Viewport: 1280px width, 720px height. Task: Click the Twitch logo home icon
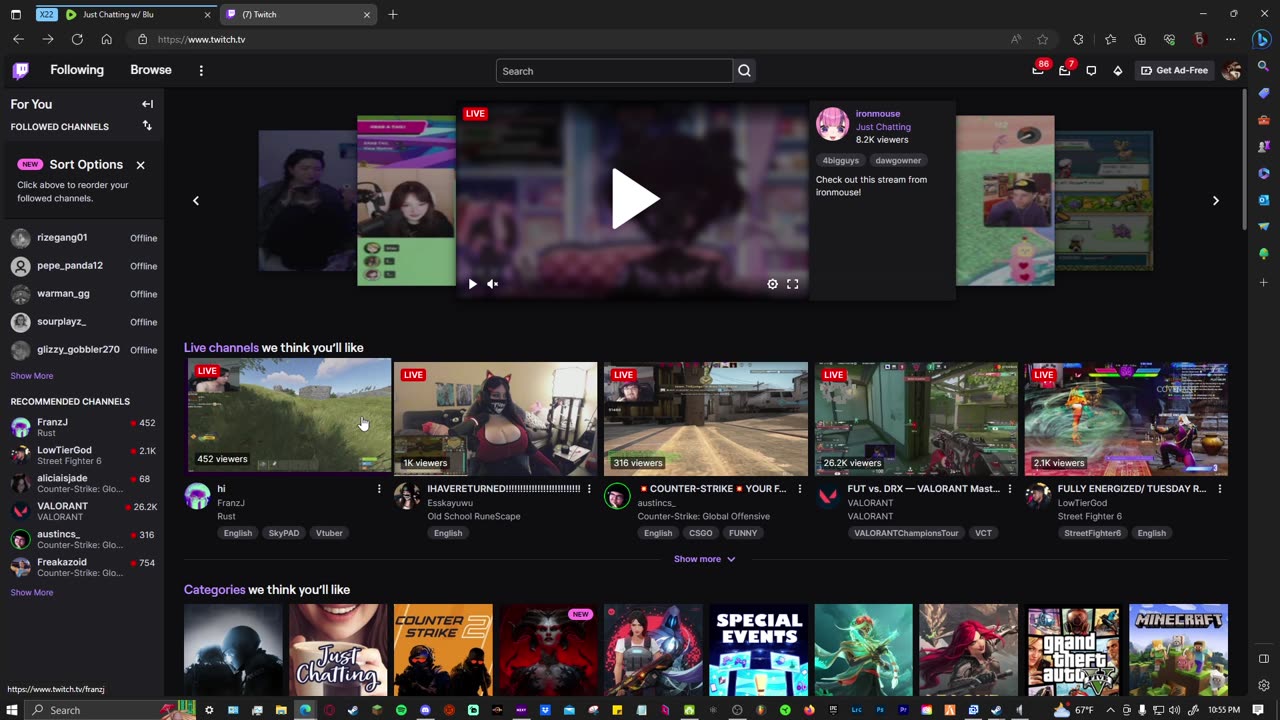[x=20, y=70]
